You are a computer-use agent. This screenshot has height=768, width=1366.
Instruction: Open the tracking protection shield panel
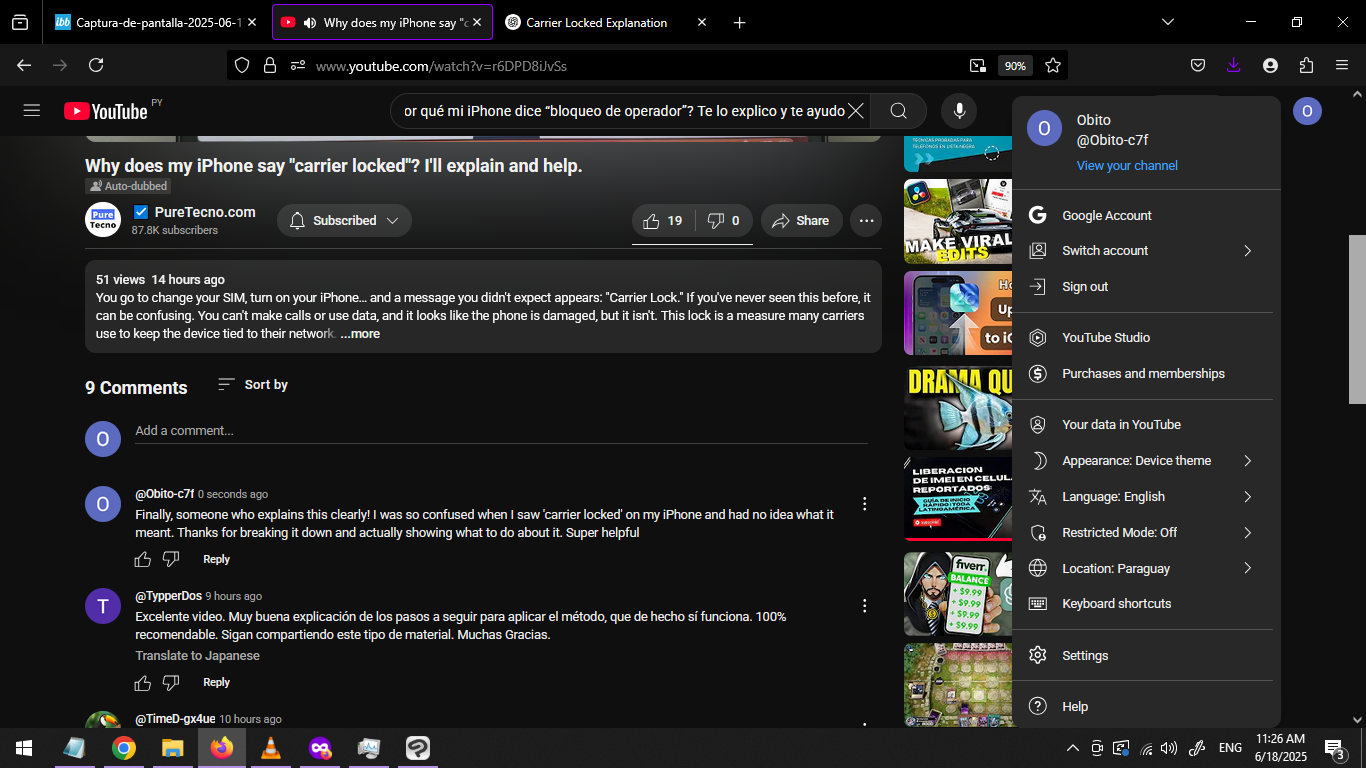click(241, 66)
